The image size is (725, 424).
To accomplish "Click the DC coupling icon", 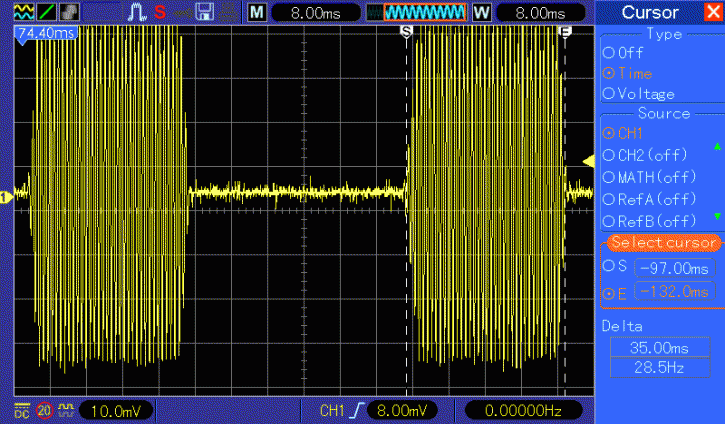I will (22, 411).
